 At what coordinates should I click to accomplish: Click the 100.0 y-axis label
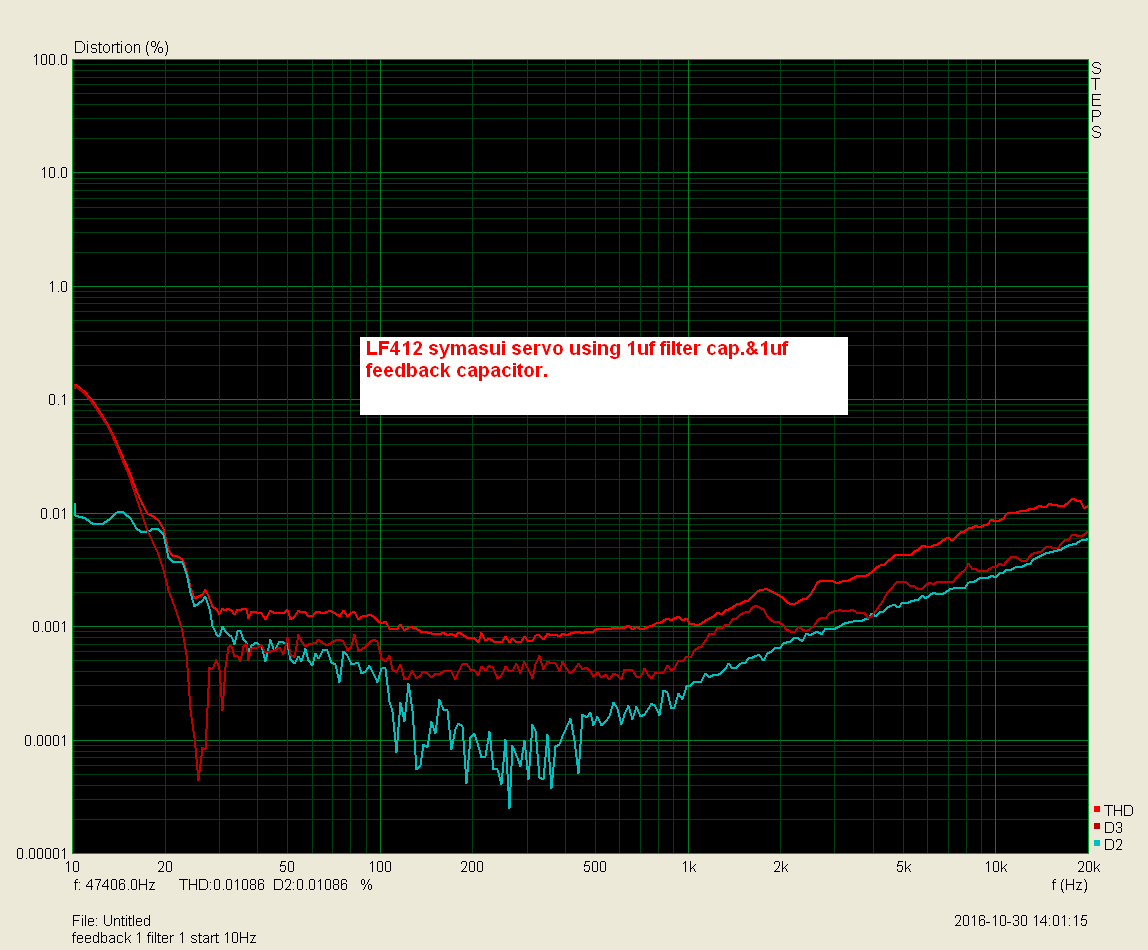[x=50, y=60]
